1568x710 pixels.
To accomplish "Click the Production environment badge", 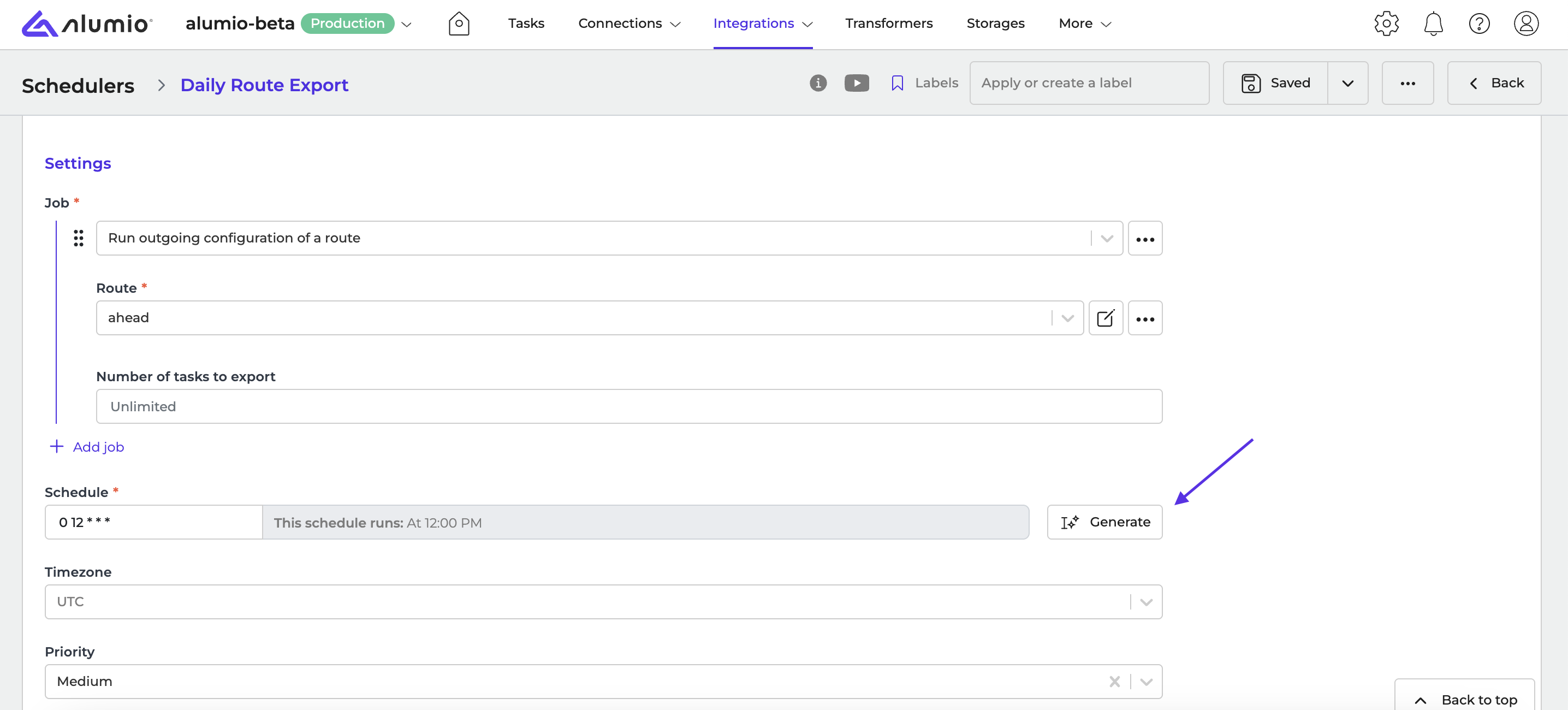I will [348, 23].
